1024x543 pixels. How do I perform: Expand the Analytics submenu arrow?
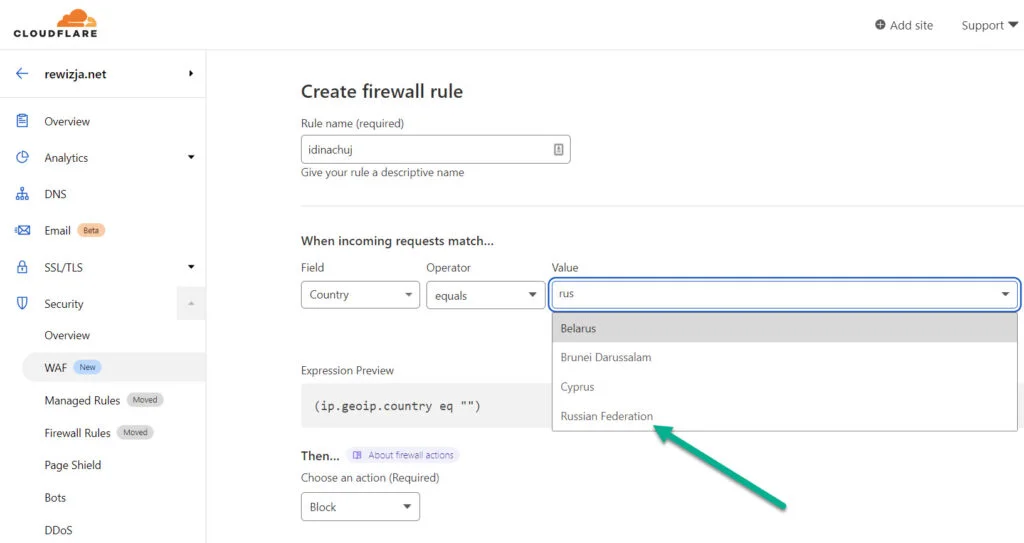coord(191,157)
